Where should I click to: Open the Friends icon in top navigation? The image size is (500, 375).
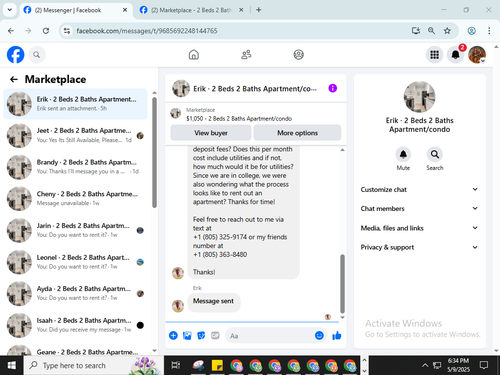coord(246,55)
